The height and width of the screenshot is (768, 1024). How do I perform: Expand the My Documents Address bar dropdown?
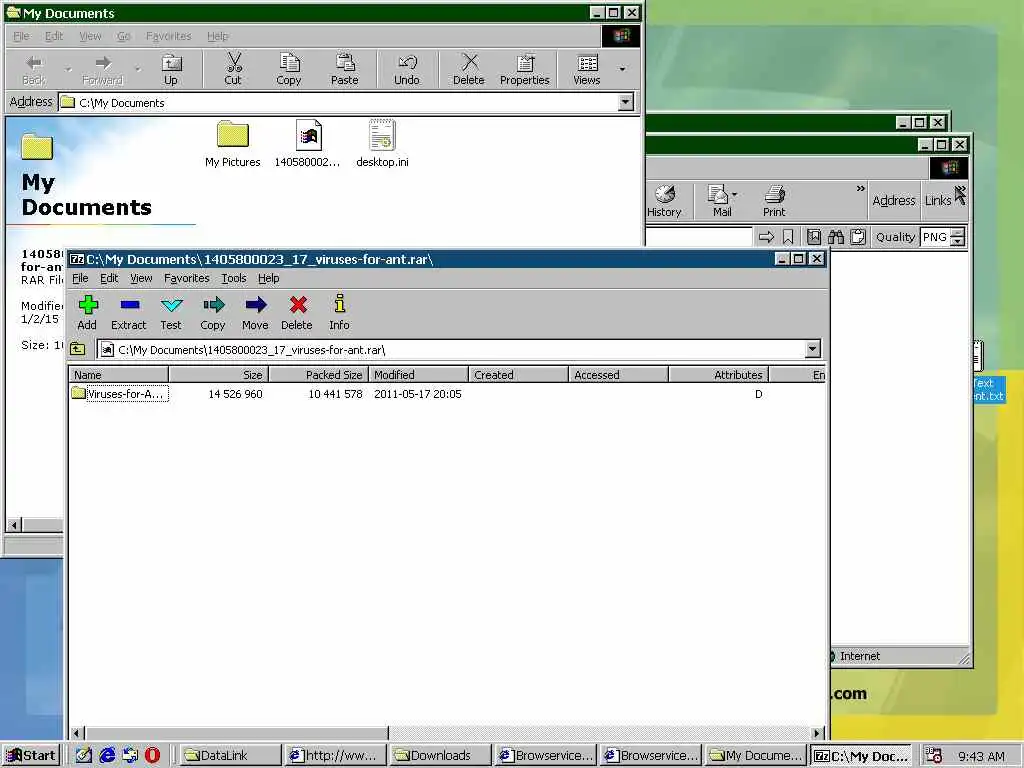(x=626, y=102)
